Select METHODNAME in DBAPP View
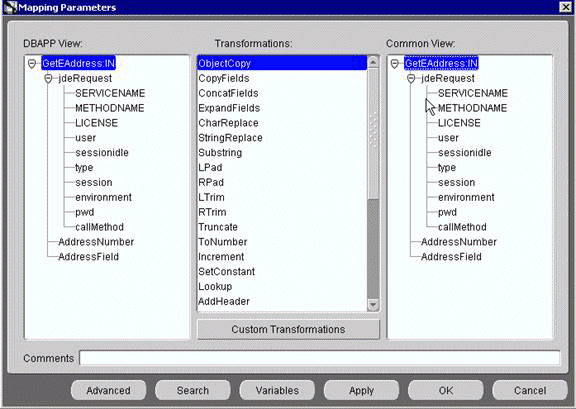 point(110,108)
